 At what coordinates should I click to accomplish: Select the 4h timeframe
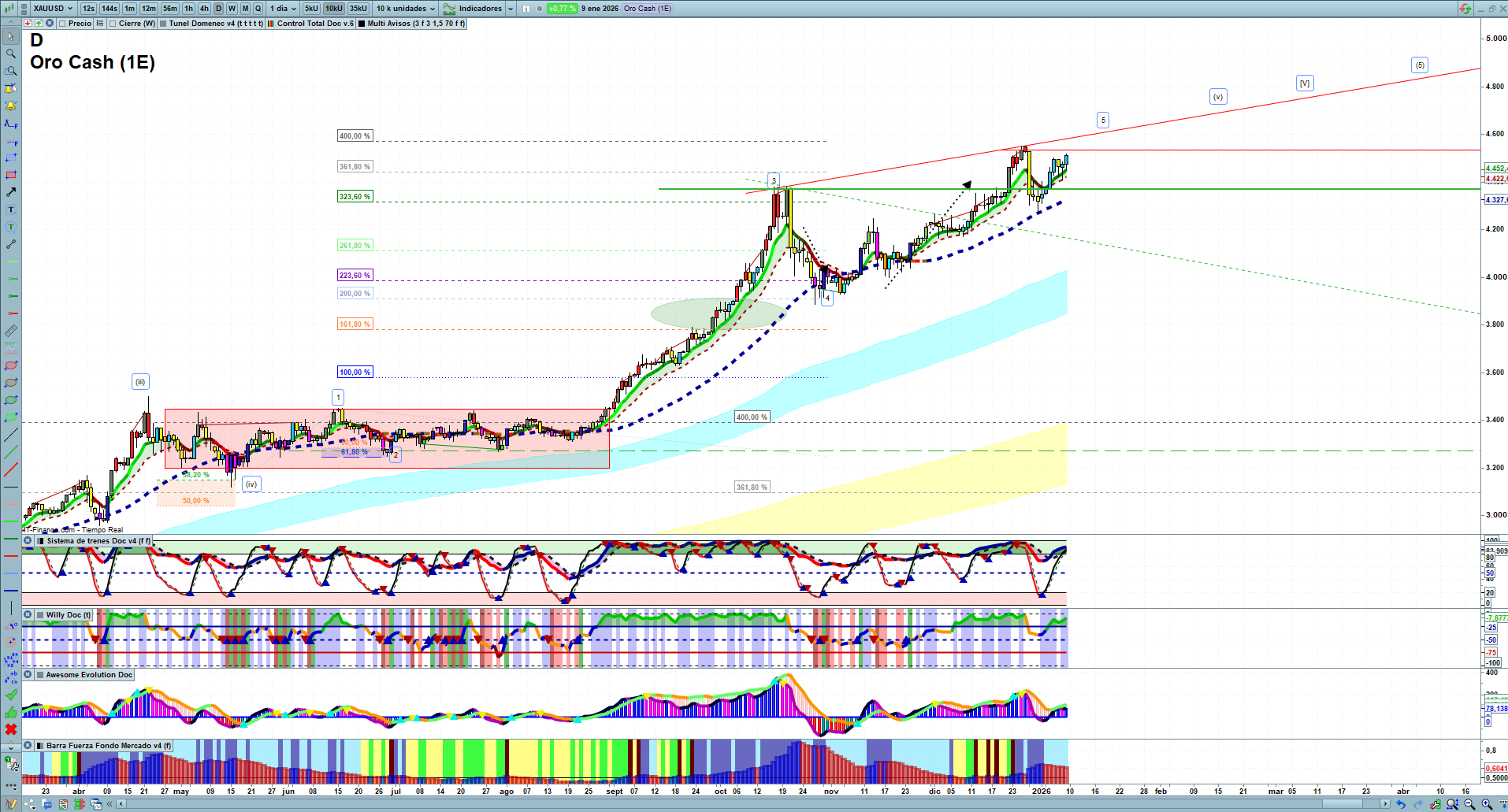[204, 9]
